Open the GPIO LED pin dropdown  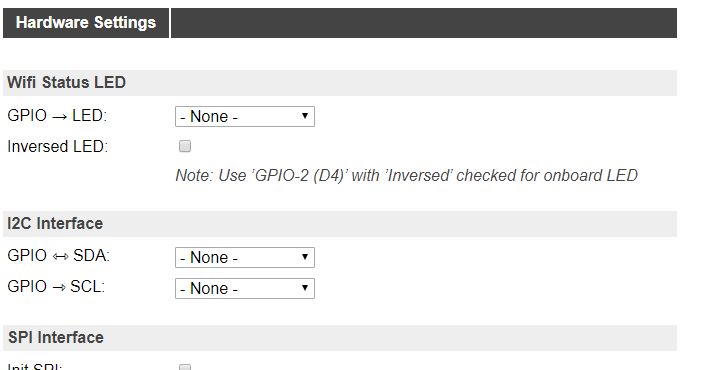(x=245, y=117)
